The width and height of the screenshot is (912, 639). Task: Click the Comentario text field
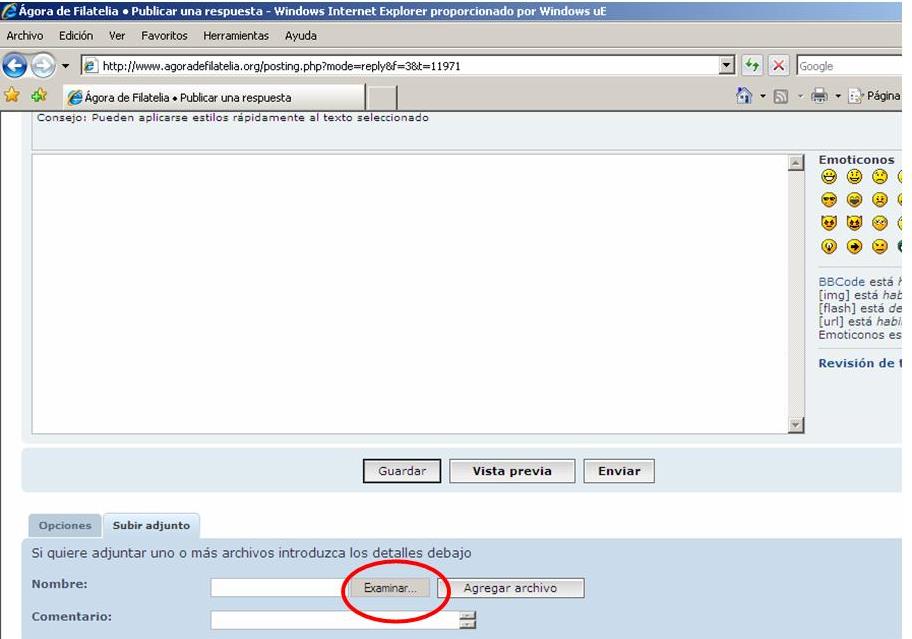(x=334, y=620)
